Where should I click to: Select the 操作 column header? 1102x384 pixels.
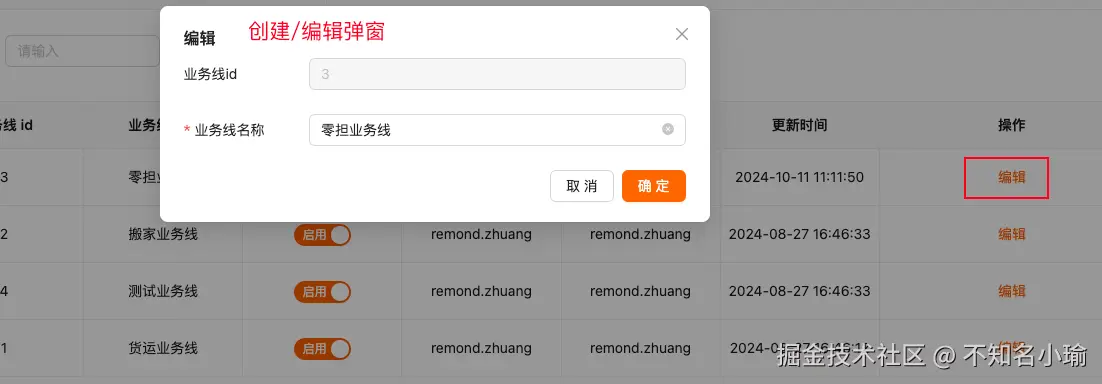click(1011, 125)
